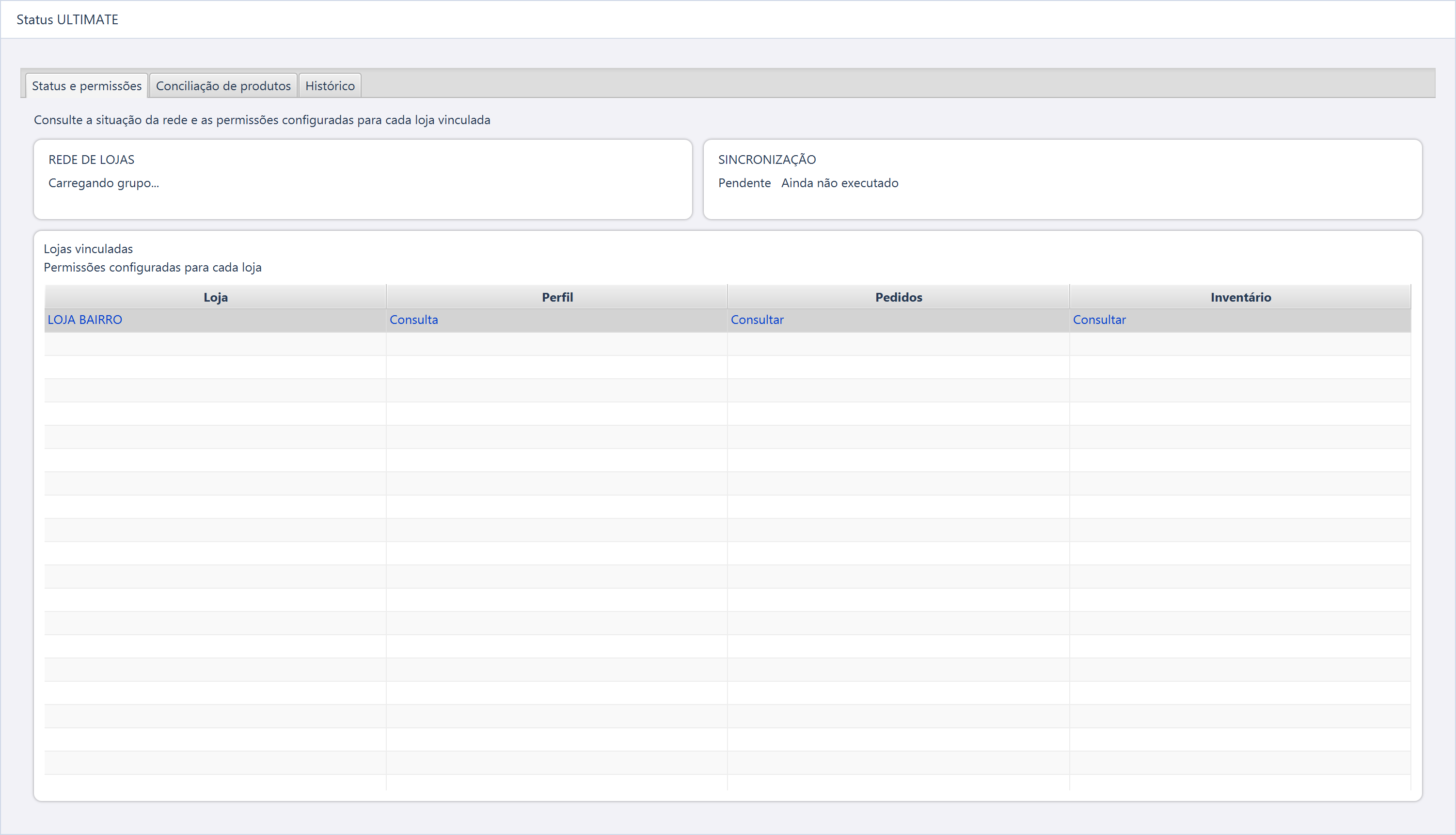
Task: Click Consultar under Pedidos column
Action: click(757, 320)
